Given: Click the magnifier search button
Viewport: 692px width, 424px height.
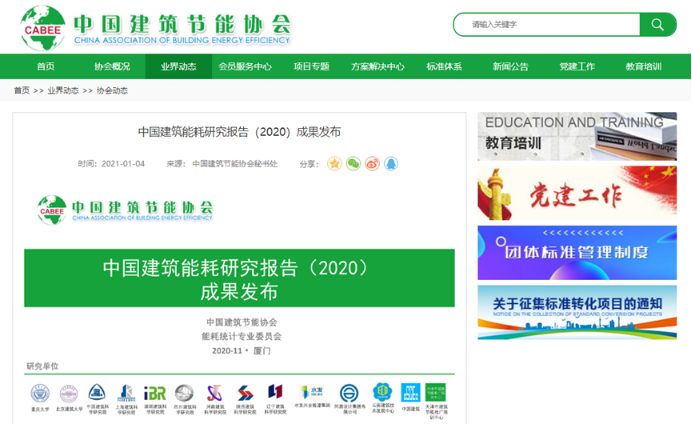Looking at the screenshot, I should [x=658, y=25].
